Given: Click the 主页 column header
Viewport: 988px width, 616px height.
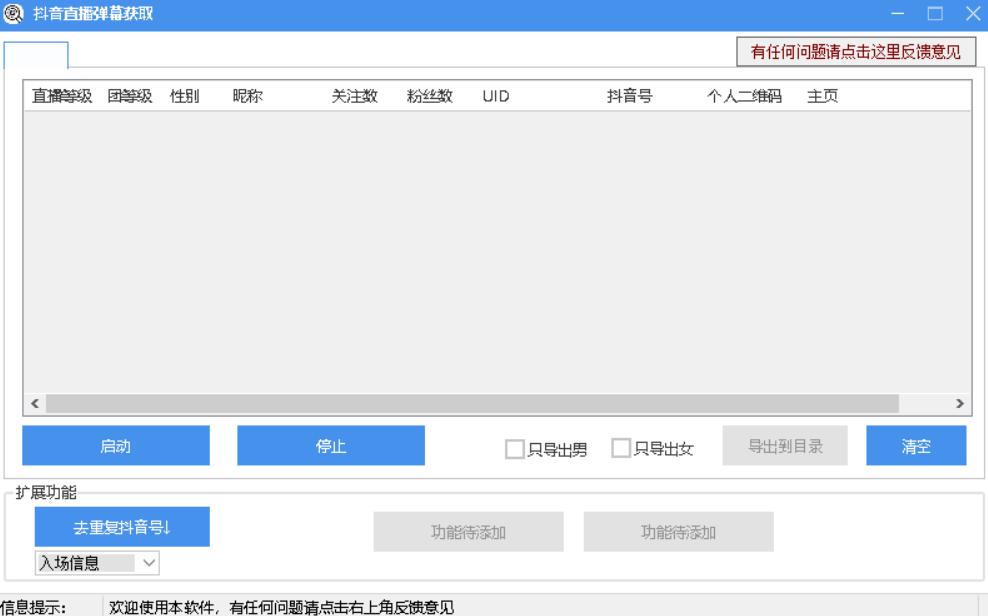Looking at the screenshot, I should pos(822,96).
